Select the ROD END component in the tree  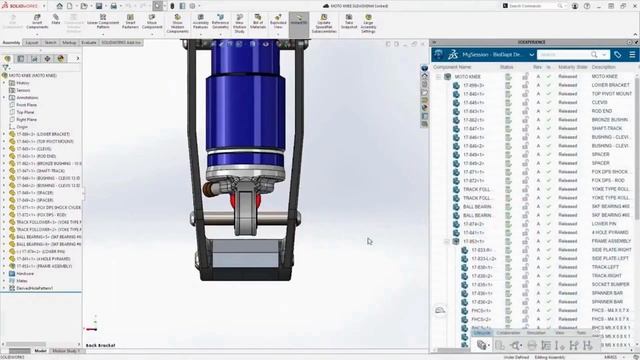click(x=36, y=156)
